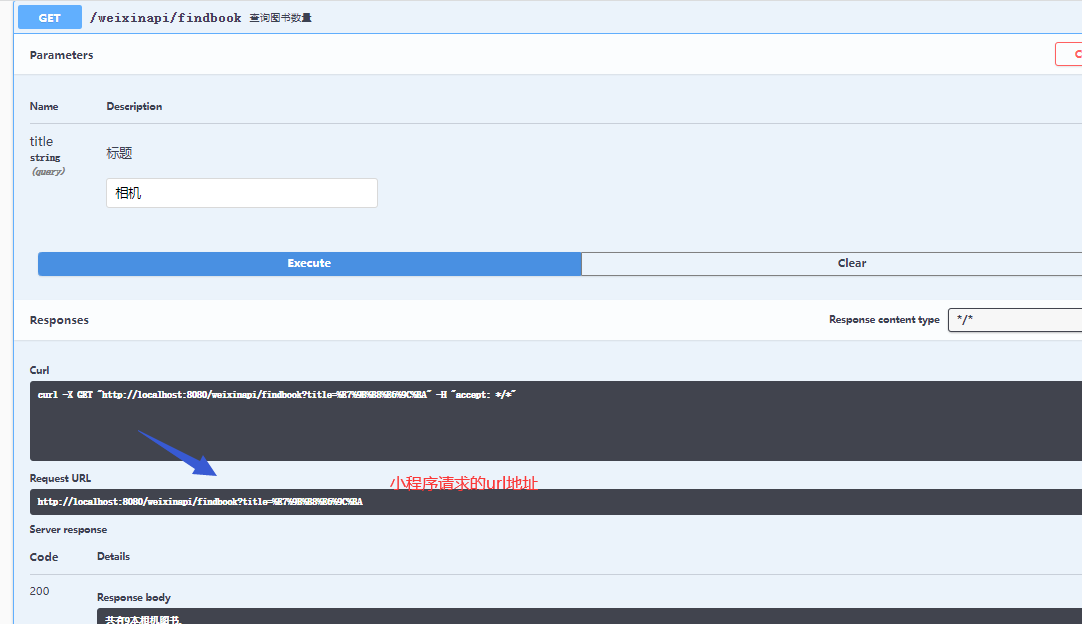The width and height of the screenshot is (1082, 624).
Task: Click the Response body label
Action: (x=134, y=597)
